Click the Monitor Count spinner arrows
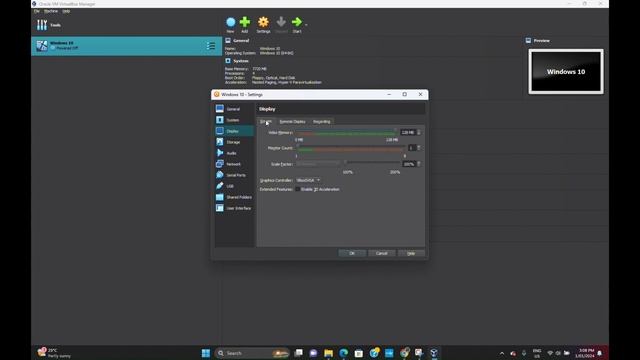The image size is (640, 360). tap(419, 148)
